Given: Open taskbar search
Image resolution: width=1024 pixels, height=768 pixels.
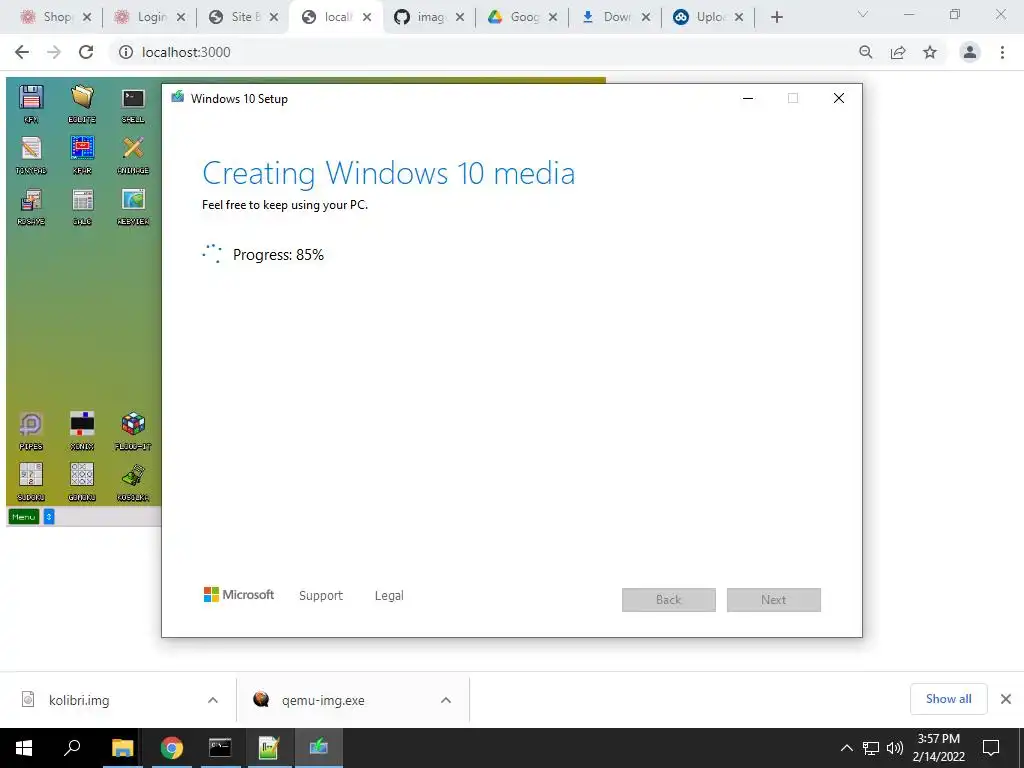Looking at the screenshot, I should [x=72, y=748].
